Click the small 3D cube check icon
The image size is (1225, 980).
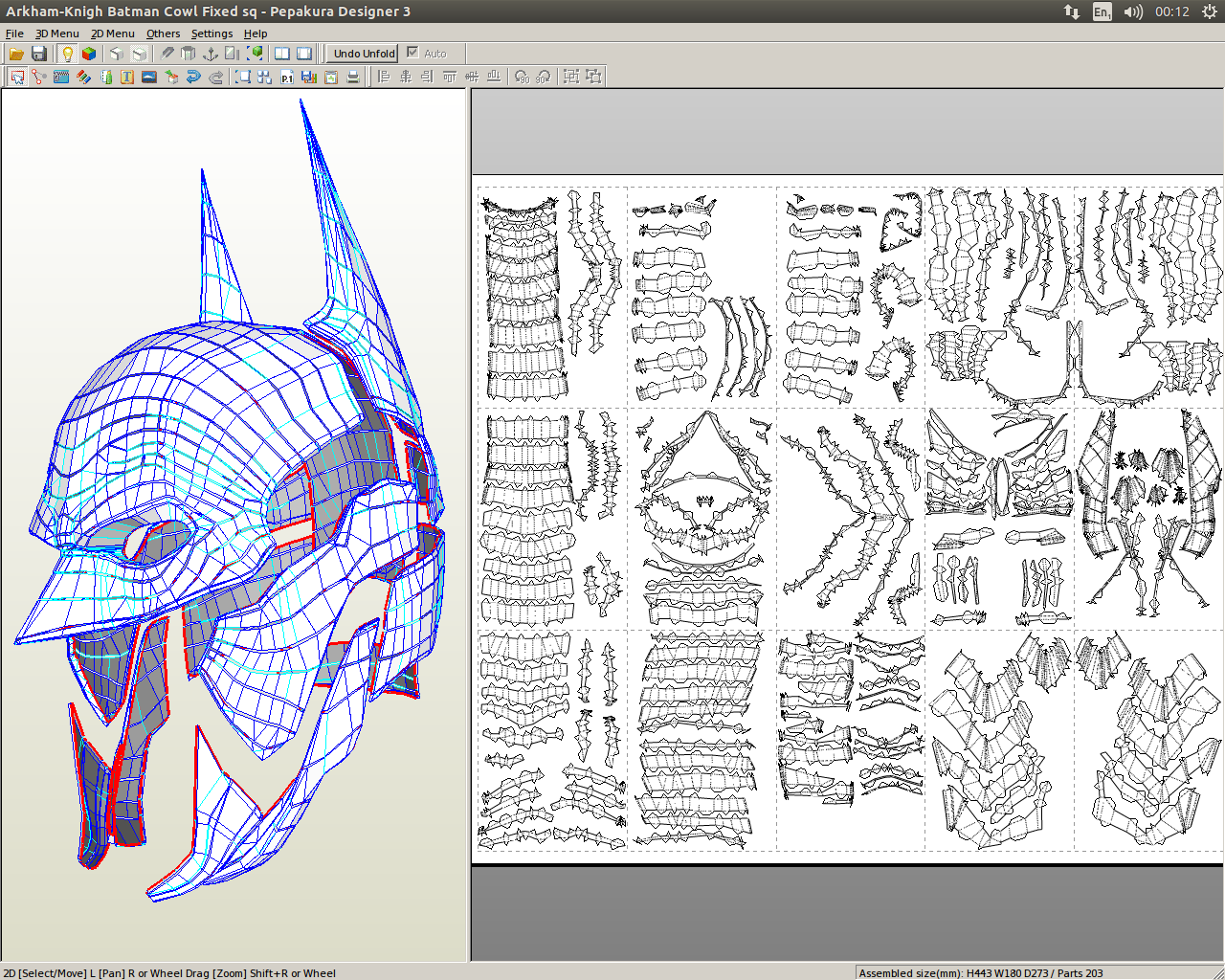(171, 77)
